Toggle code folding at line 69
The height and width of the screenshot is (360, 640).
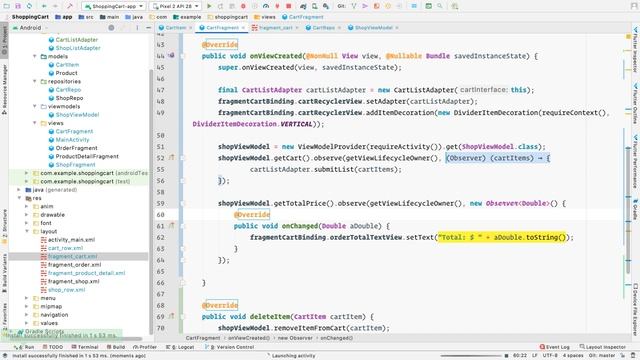pos(182,316)
